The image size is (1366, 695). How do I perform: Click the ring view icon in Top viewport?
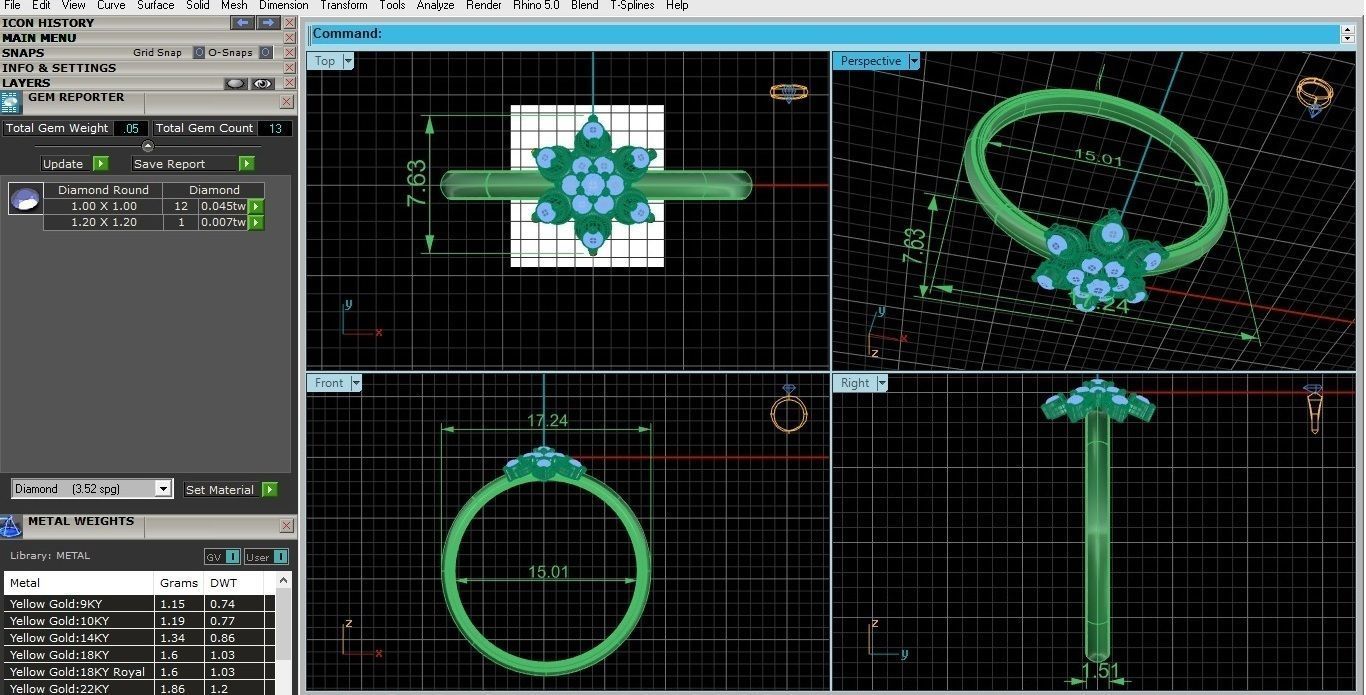(x=788, y=92)
